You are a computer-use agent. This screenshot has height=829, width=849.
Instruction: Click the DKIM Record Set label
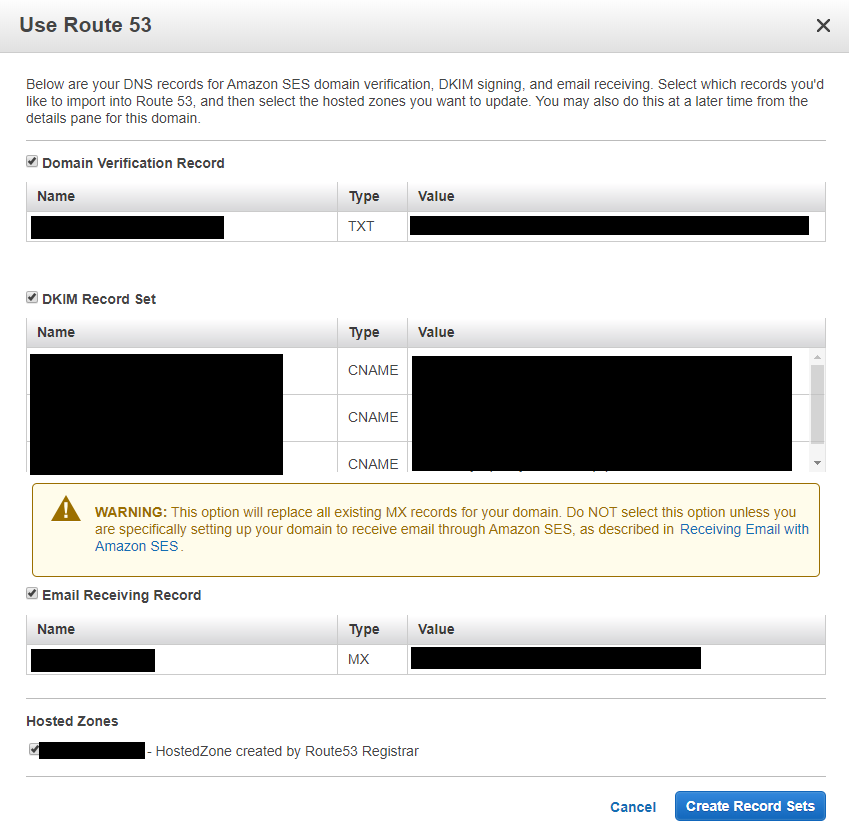[x=99, y=299]
